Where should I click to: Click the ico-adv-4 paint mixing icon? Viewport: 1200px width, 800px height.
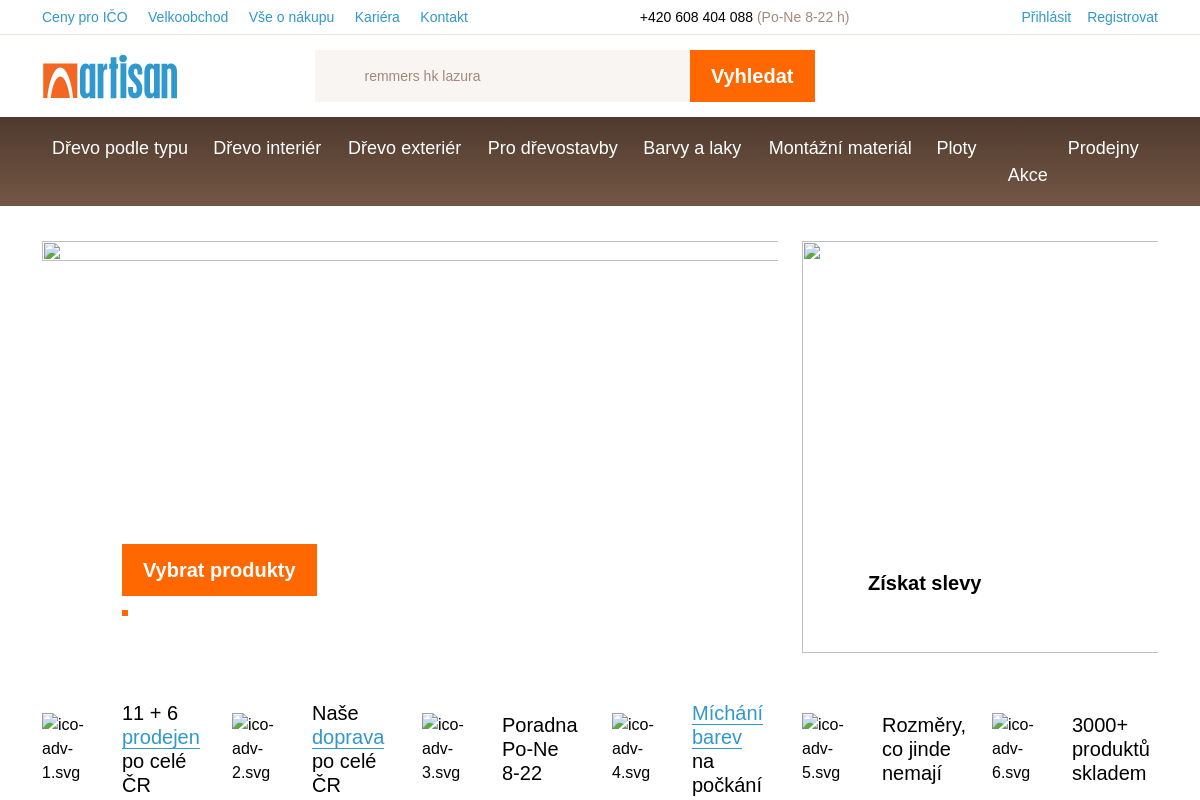coord(632,748)
